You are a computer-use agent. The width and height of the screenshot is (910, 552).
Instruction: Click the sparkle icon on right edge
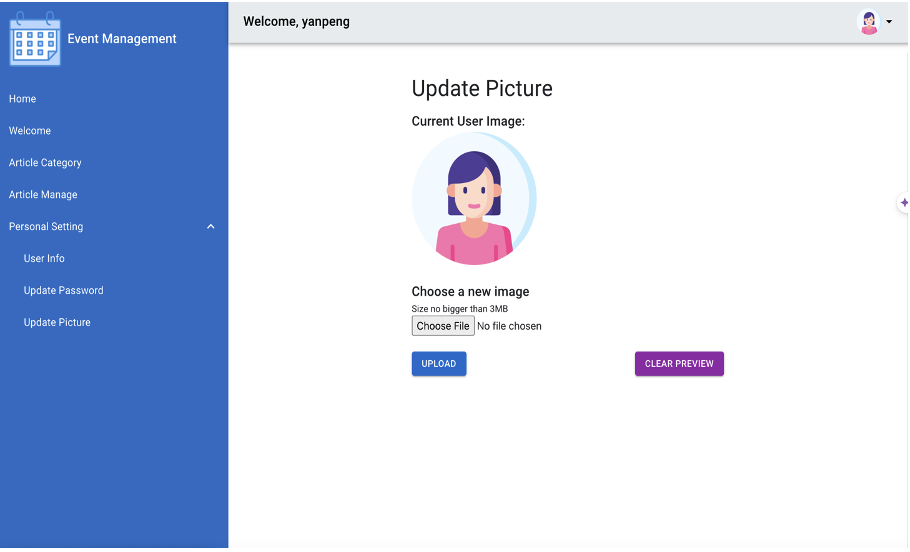point(903,203)
